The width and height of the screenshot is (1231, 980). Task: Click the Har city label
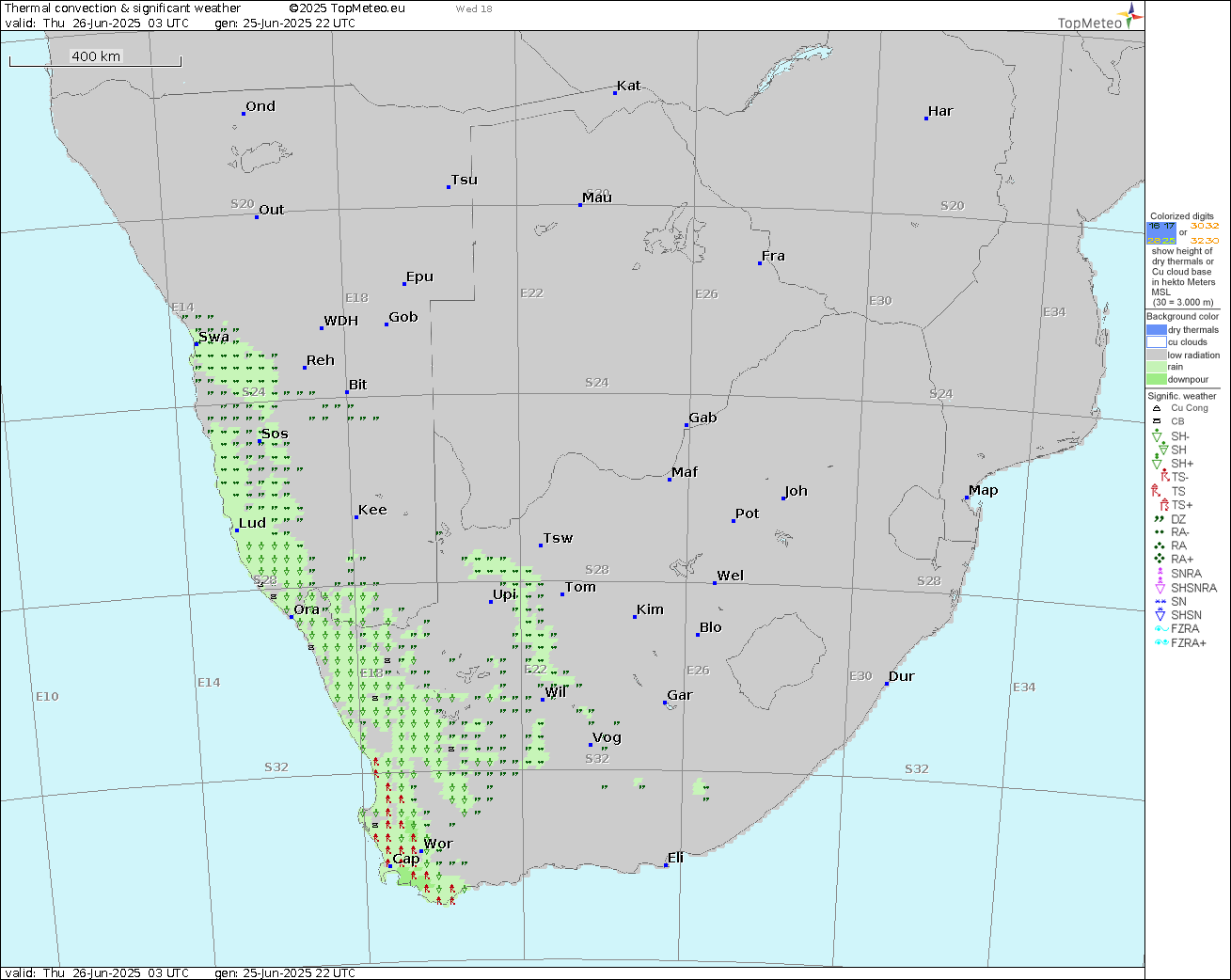pos(940,111)
